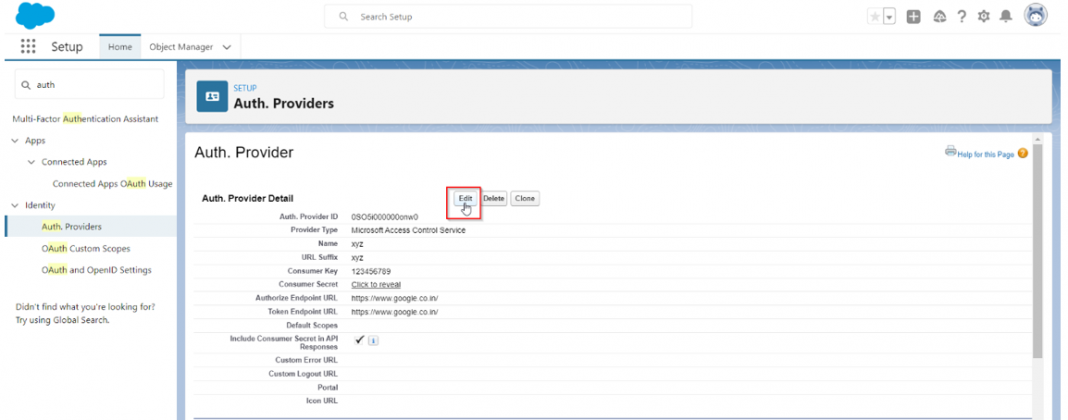1068x420 pixels.
Task: Open the App Launcher grid icon
Action: point(28,47)
